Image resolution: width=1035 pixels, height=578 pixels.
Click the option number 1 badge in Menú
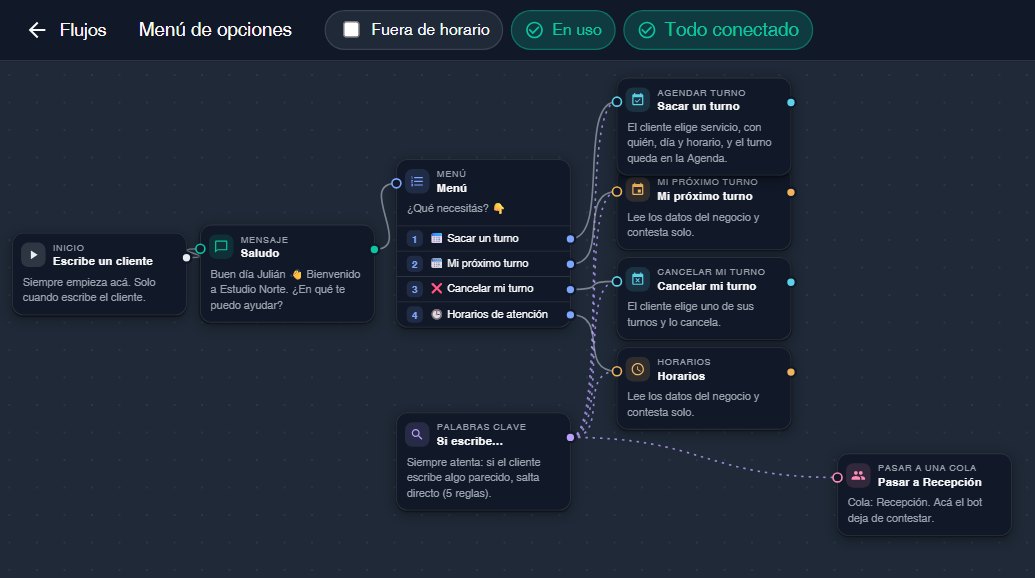[415, 239]
